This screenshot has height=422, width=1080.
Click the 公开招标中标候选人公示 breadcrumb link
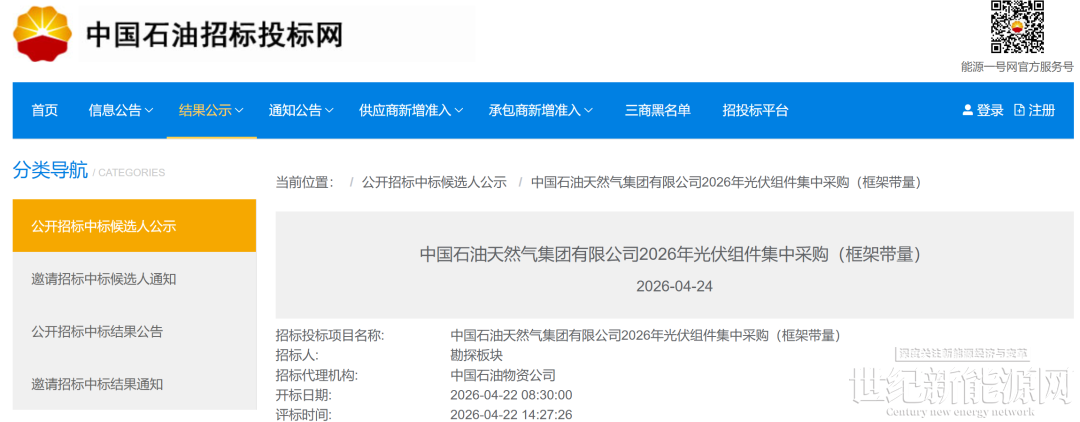coord(434,182)
